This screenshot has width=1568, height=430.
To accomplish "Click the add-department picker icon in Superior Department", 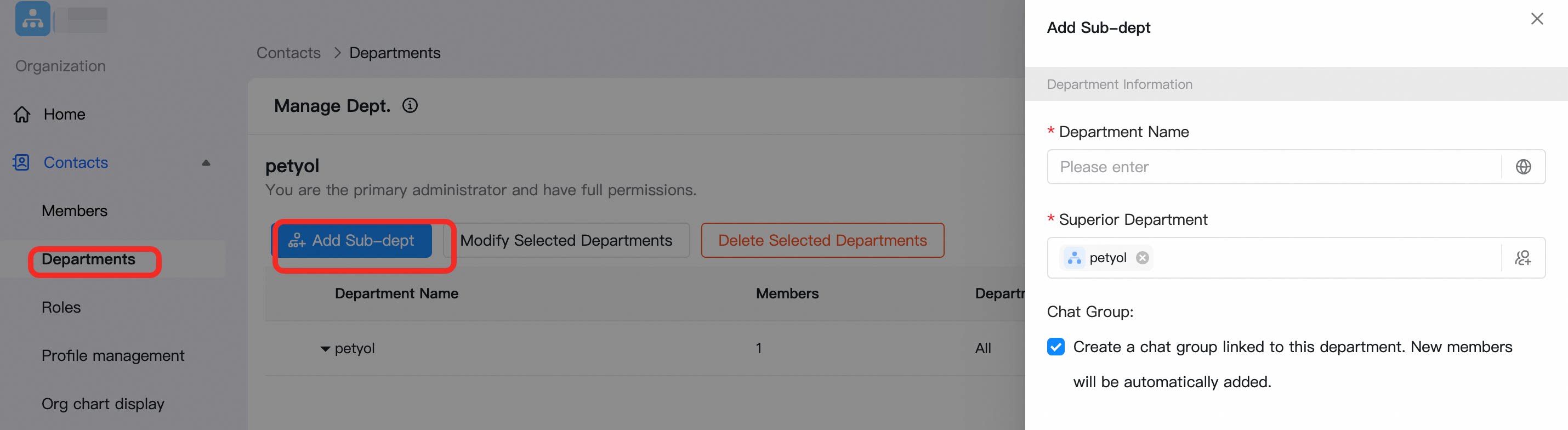I will [1523, 258].
